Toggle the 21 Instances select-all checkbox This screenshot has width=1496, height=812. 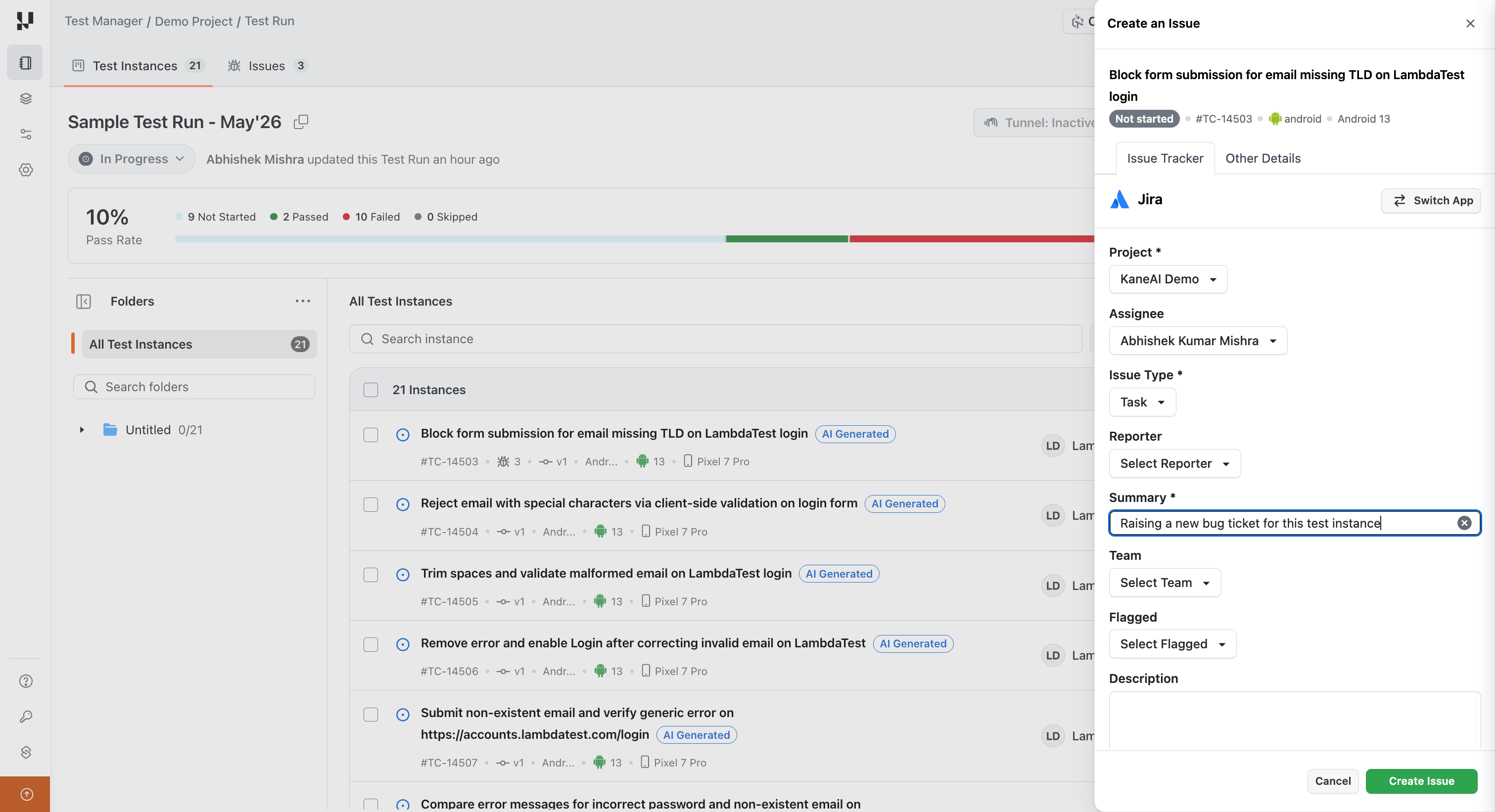pyautogui.click(x=371, y=390)
